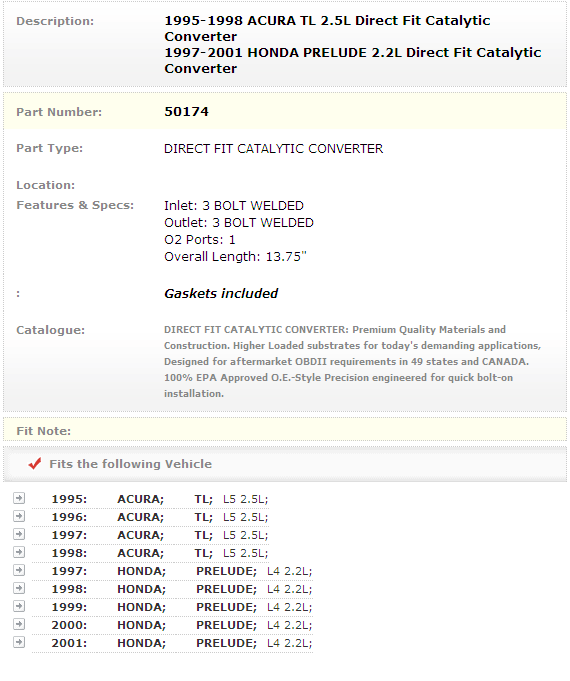Click DIRECT FIT CATALYTIC CONVERTER part type

[x=274, y=149]
